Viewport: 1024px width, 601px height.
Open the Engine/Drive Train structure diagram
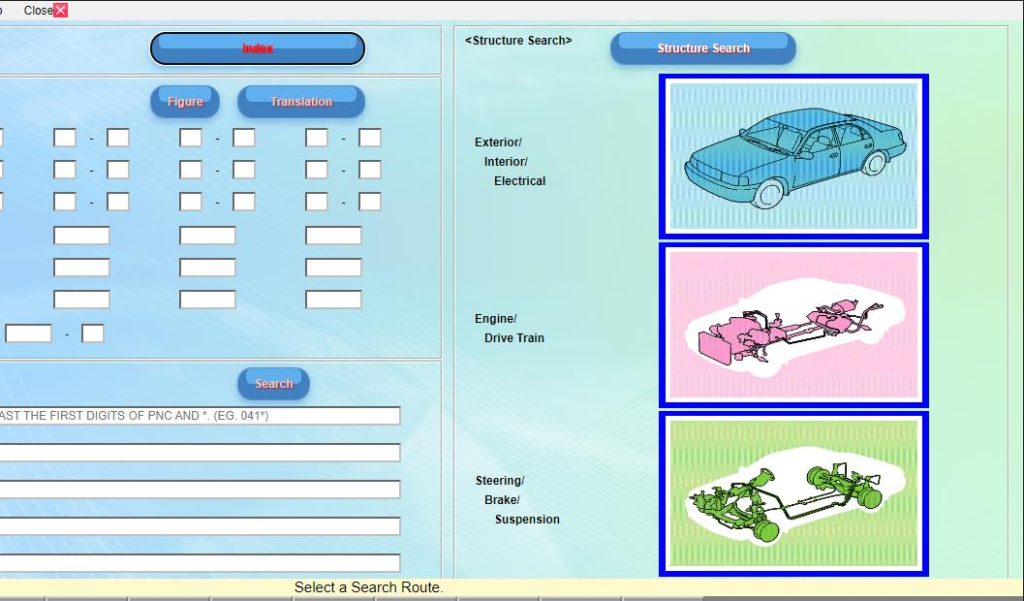point(793,324)
